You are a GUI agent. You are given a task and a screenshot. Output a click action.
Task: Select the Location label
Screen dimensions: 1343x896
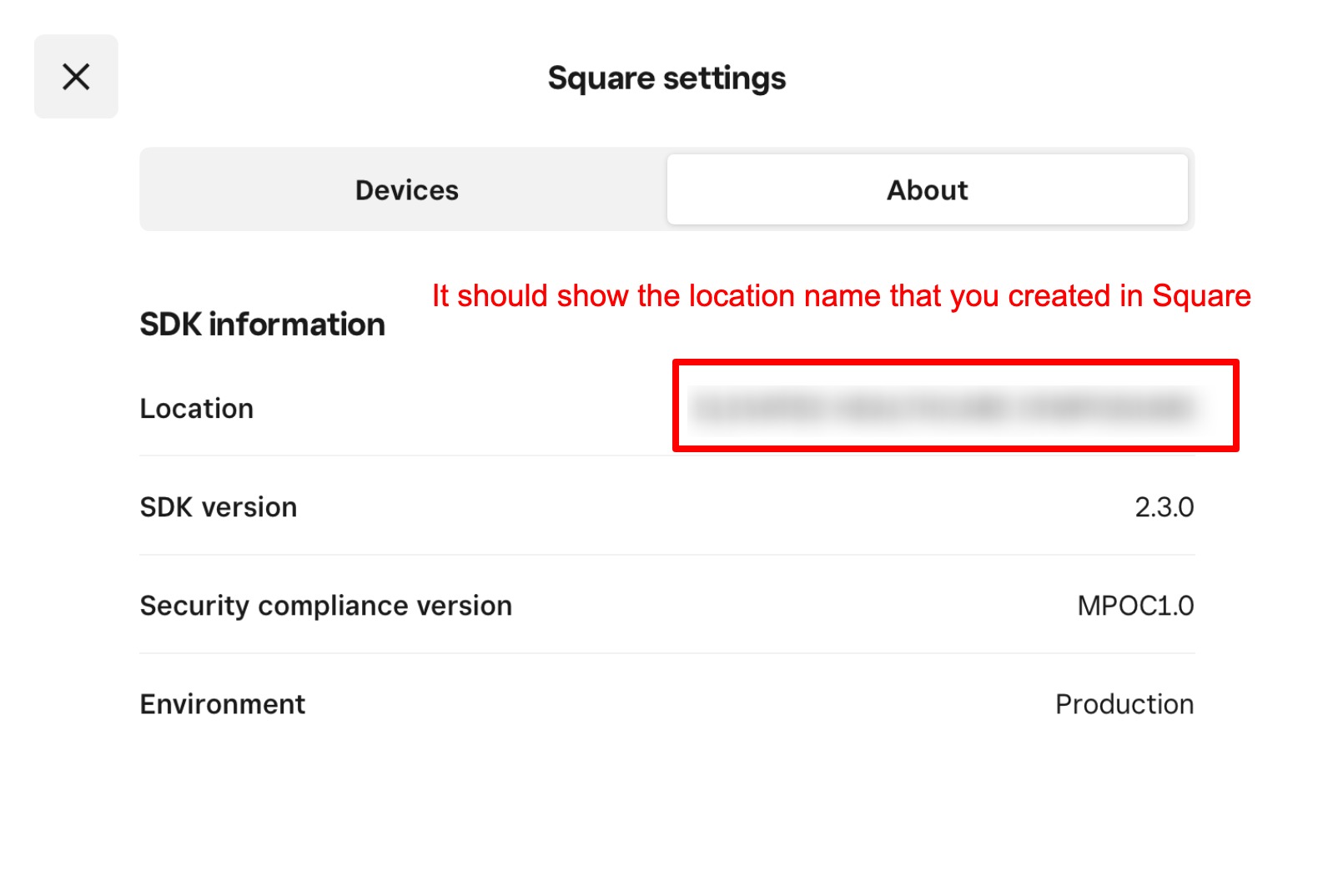[x=197, y=409]
